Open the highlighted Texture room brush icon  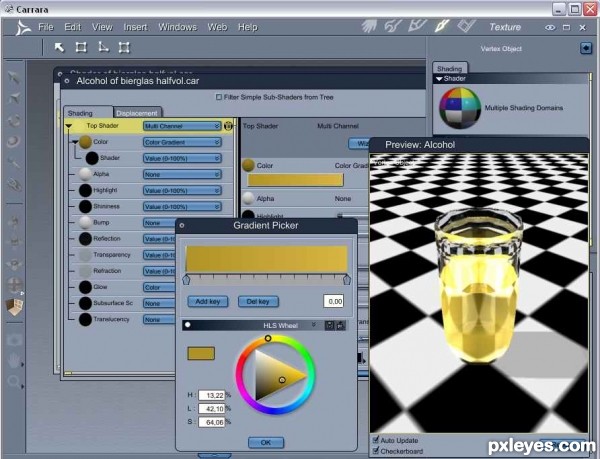[x=441, y=26]
